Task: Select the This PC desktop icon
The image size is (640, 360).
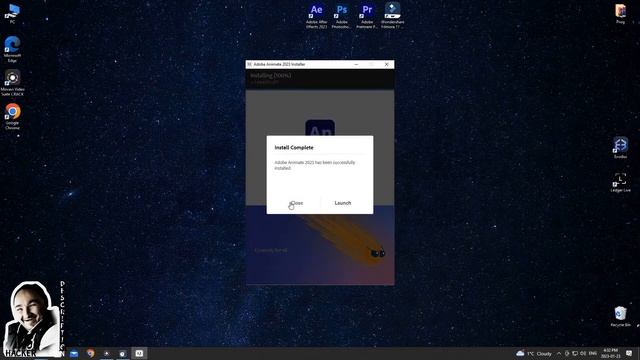Action: (x=12, y=13)
